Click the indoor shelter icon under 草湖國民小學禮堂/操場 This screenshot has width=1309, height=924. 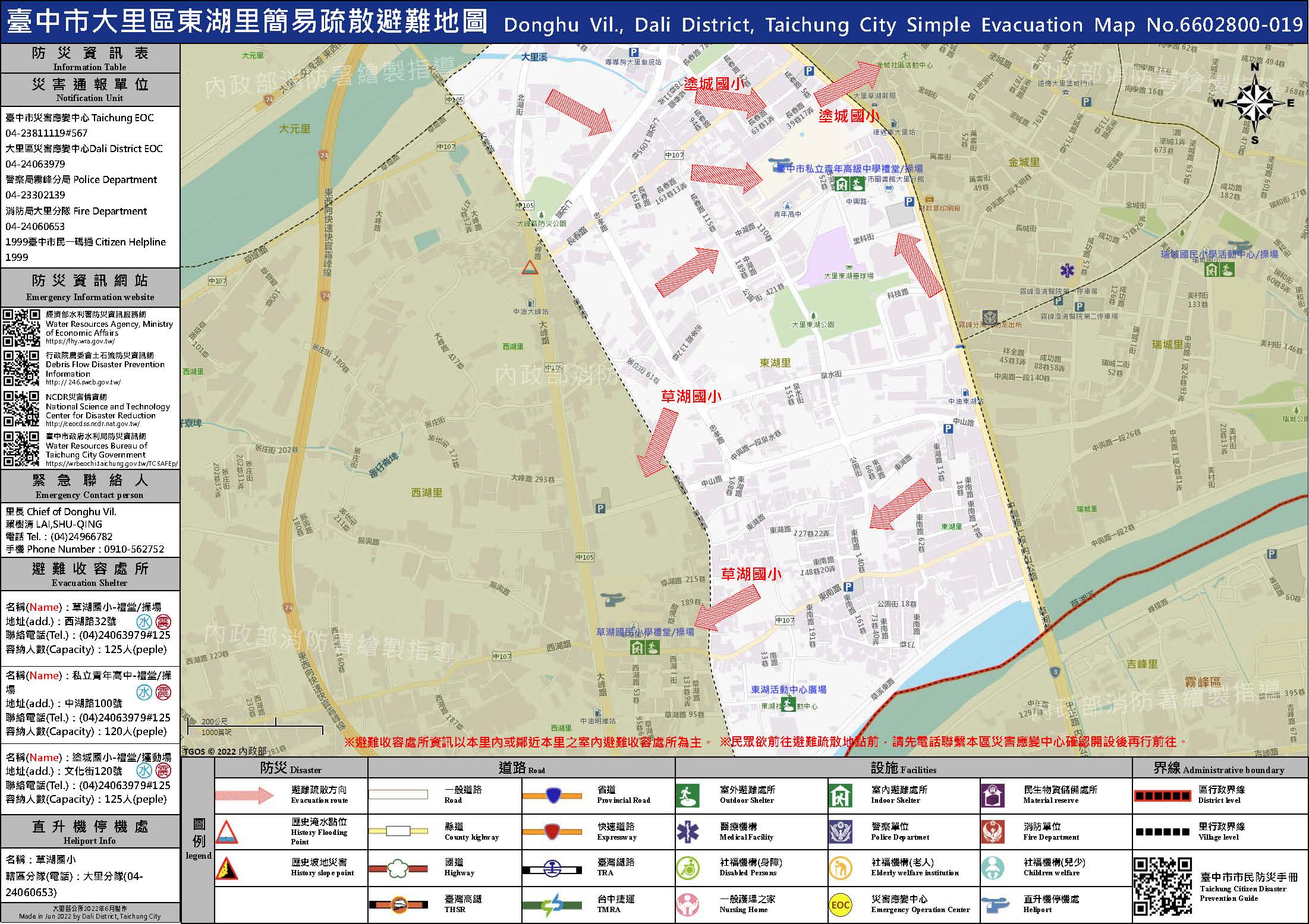coord(637,648)
